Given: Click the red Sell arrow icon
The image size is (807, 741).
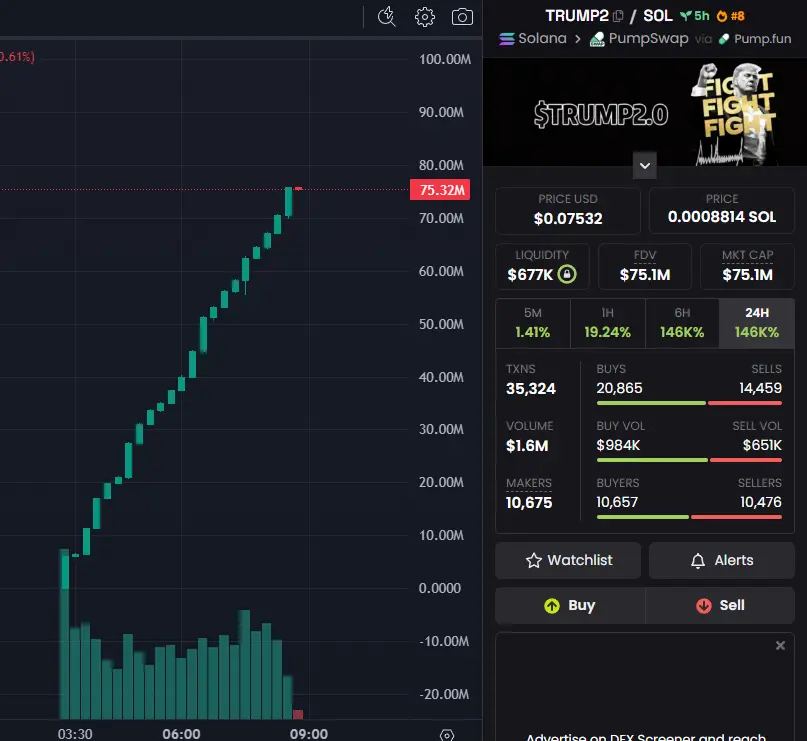Looking at the screenshot, I should point(704,606).
